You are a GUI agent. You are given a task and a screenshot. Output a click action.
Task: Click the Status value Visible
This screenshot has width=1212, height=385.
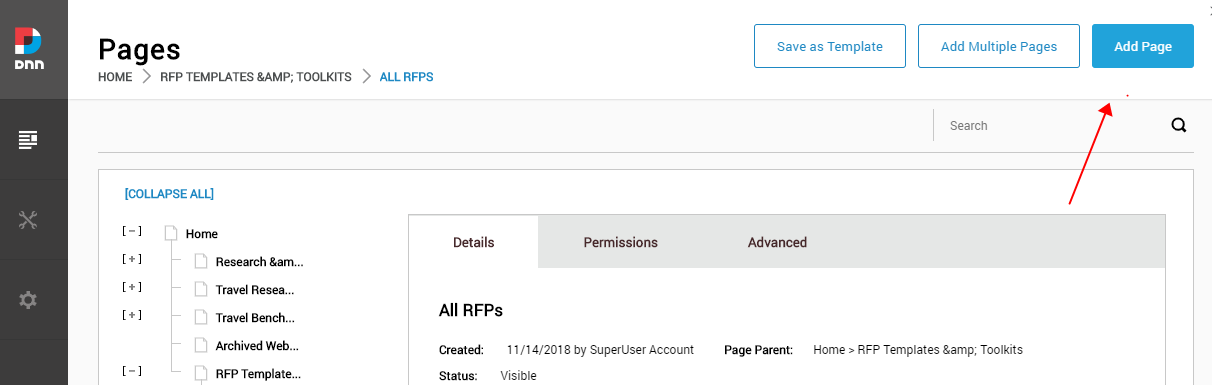pos(518,376)
